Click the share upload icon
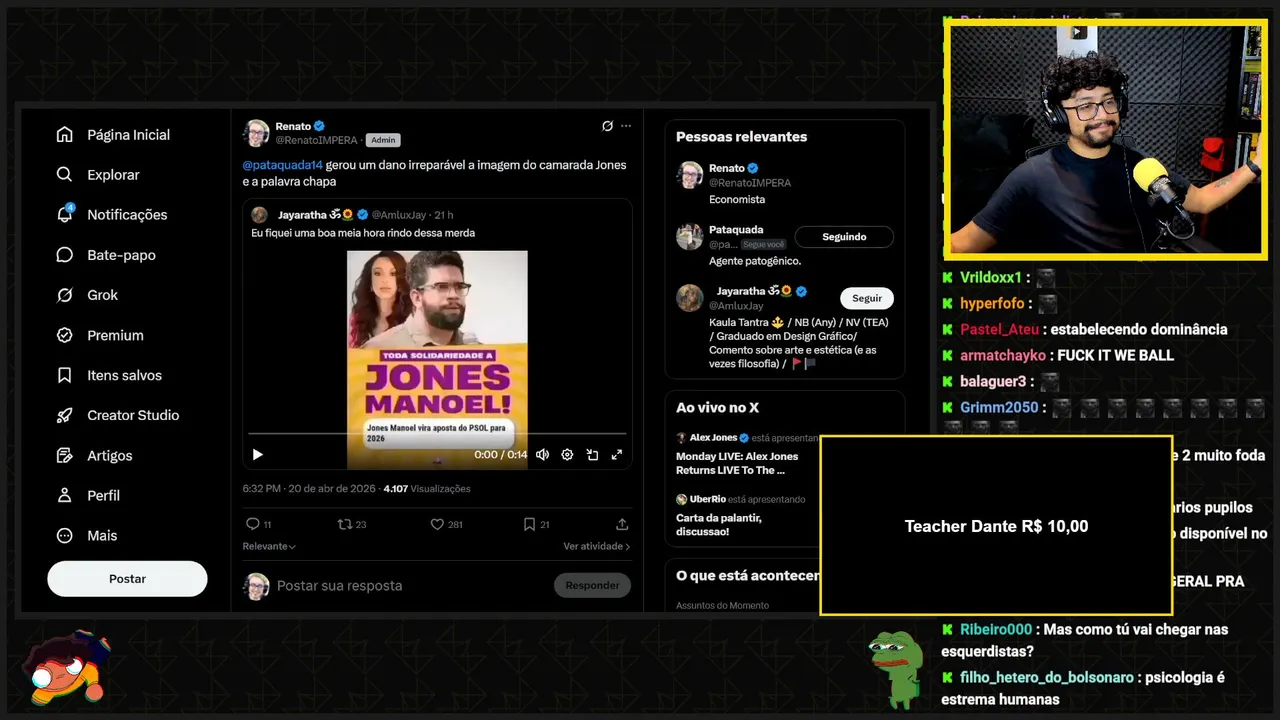This screenshot has height=720, width=1280. 622,524
